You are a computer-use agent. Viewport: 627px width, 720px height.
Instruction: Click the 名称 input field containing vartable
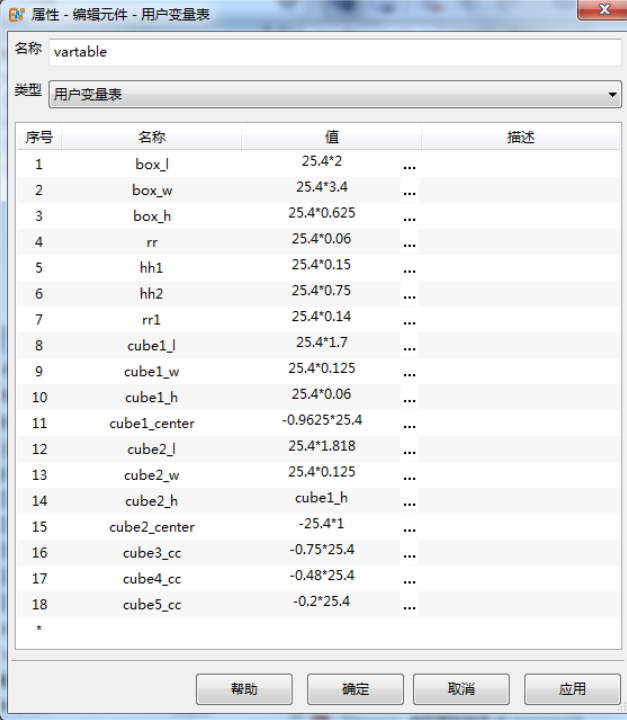point(335,52)
